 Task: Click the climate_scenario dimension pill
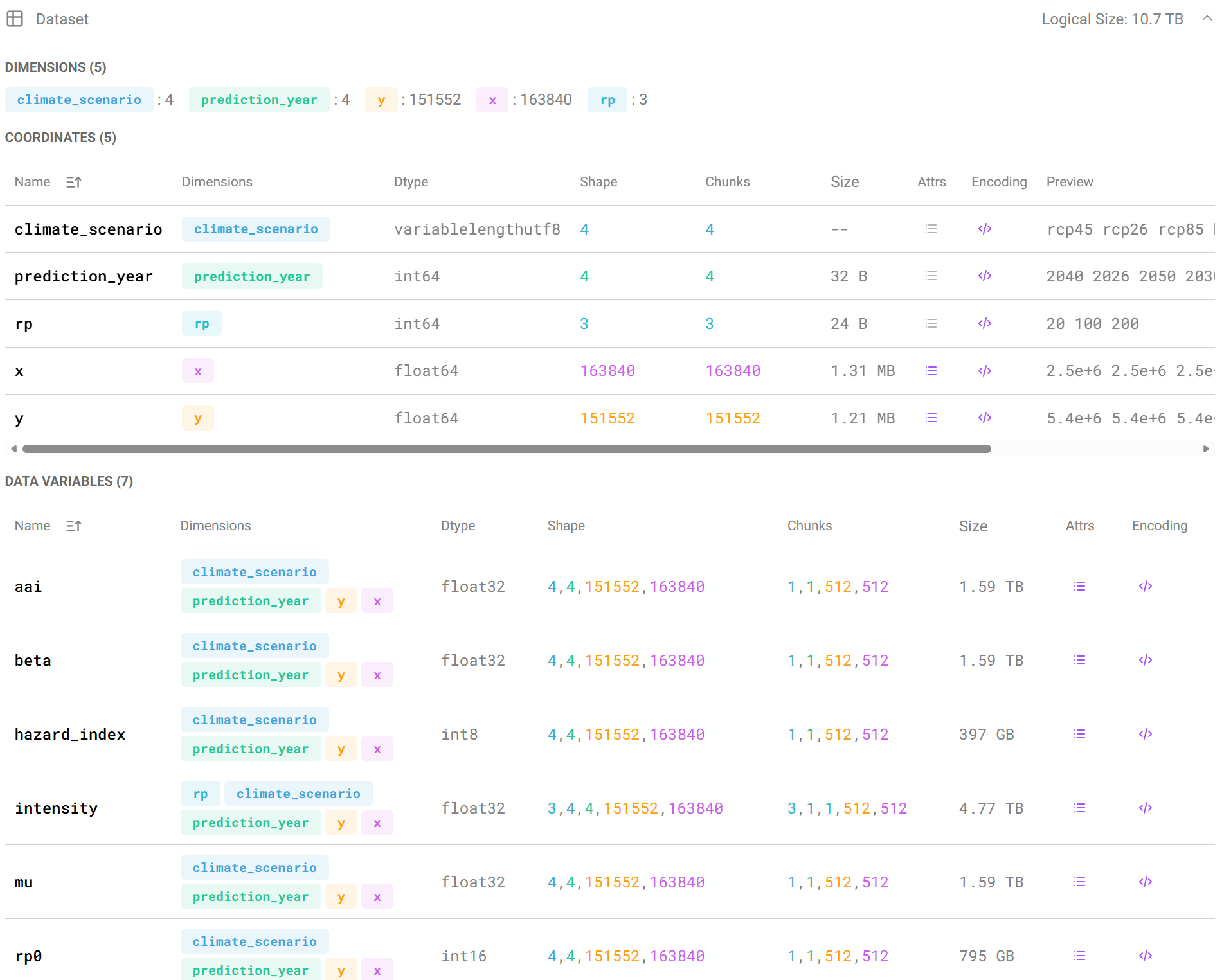(x=79, y=100)
